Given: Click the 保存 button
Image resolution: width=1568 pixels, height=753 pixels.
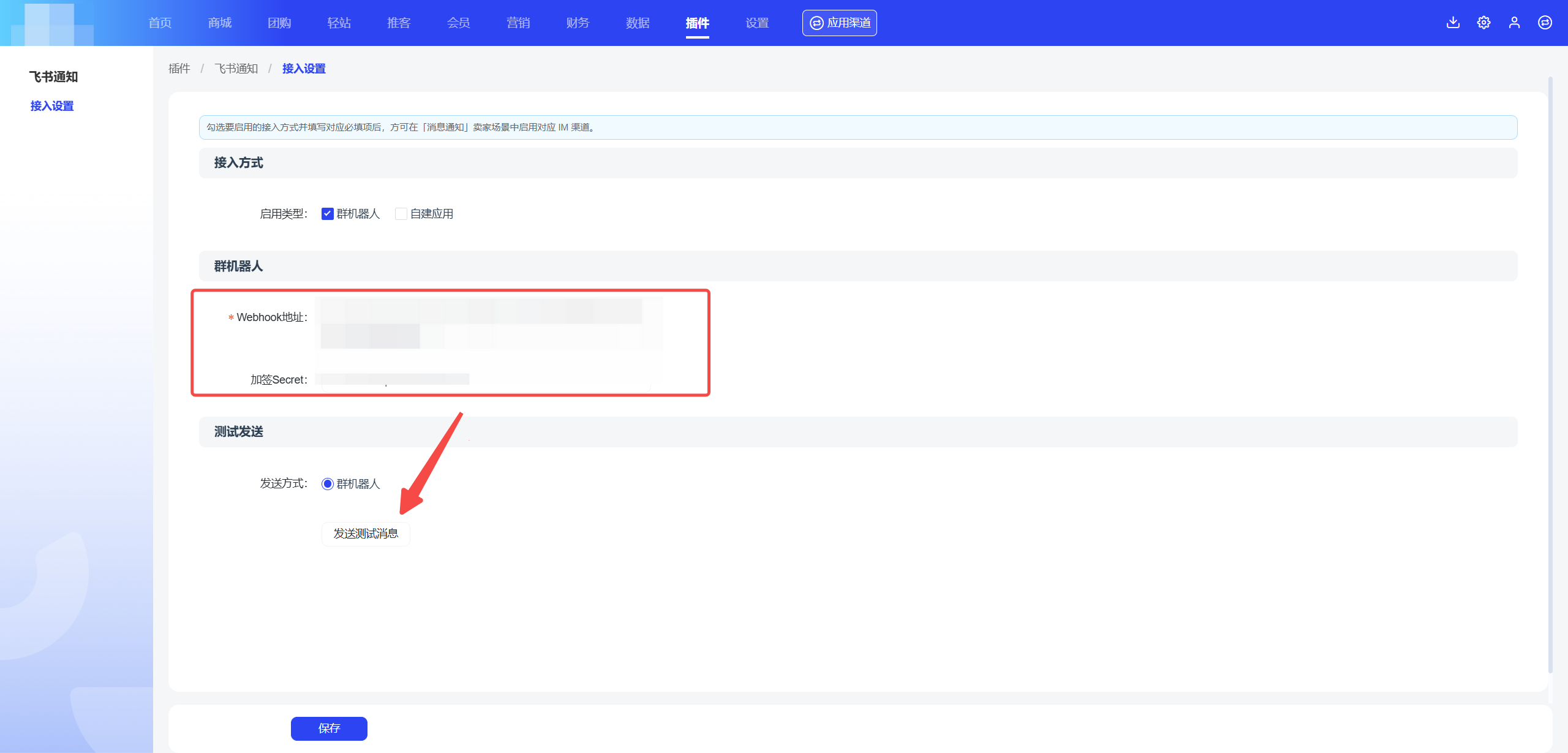Looking at the screenshot, I should pyautogui.click(x=329, y=728).
